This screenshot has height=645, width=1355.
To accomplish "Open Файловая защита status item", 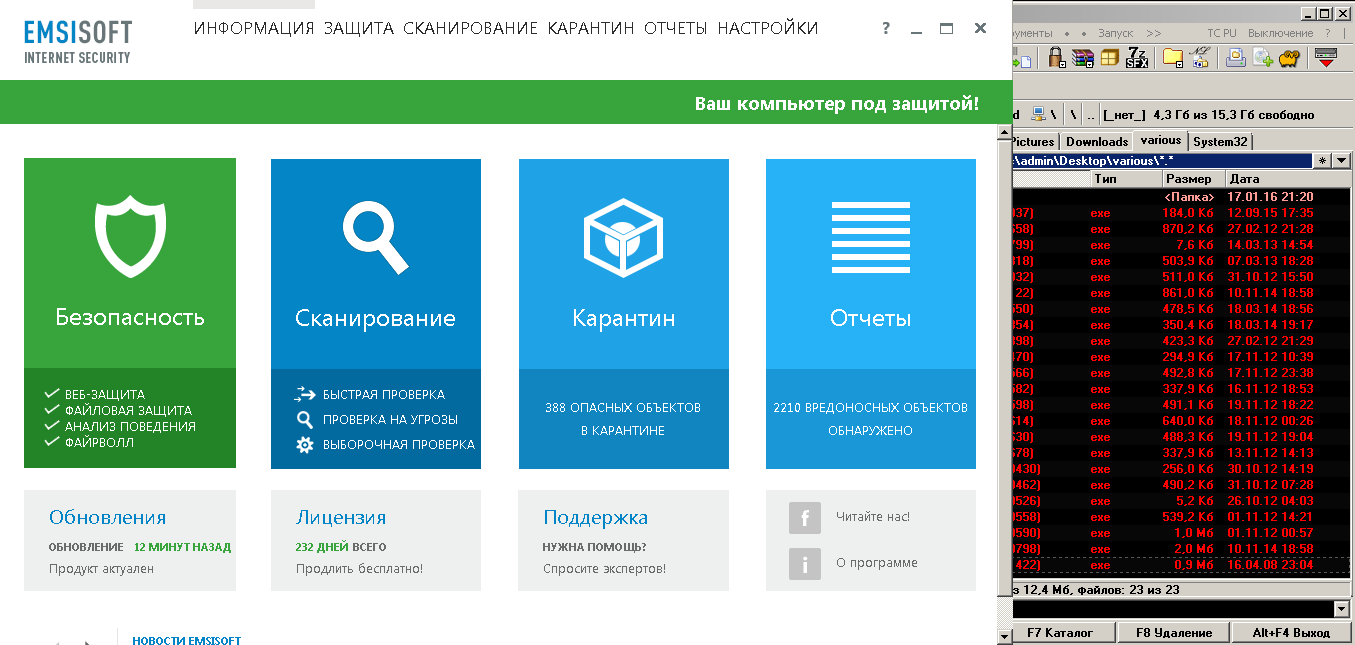I will (118, 410).
